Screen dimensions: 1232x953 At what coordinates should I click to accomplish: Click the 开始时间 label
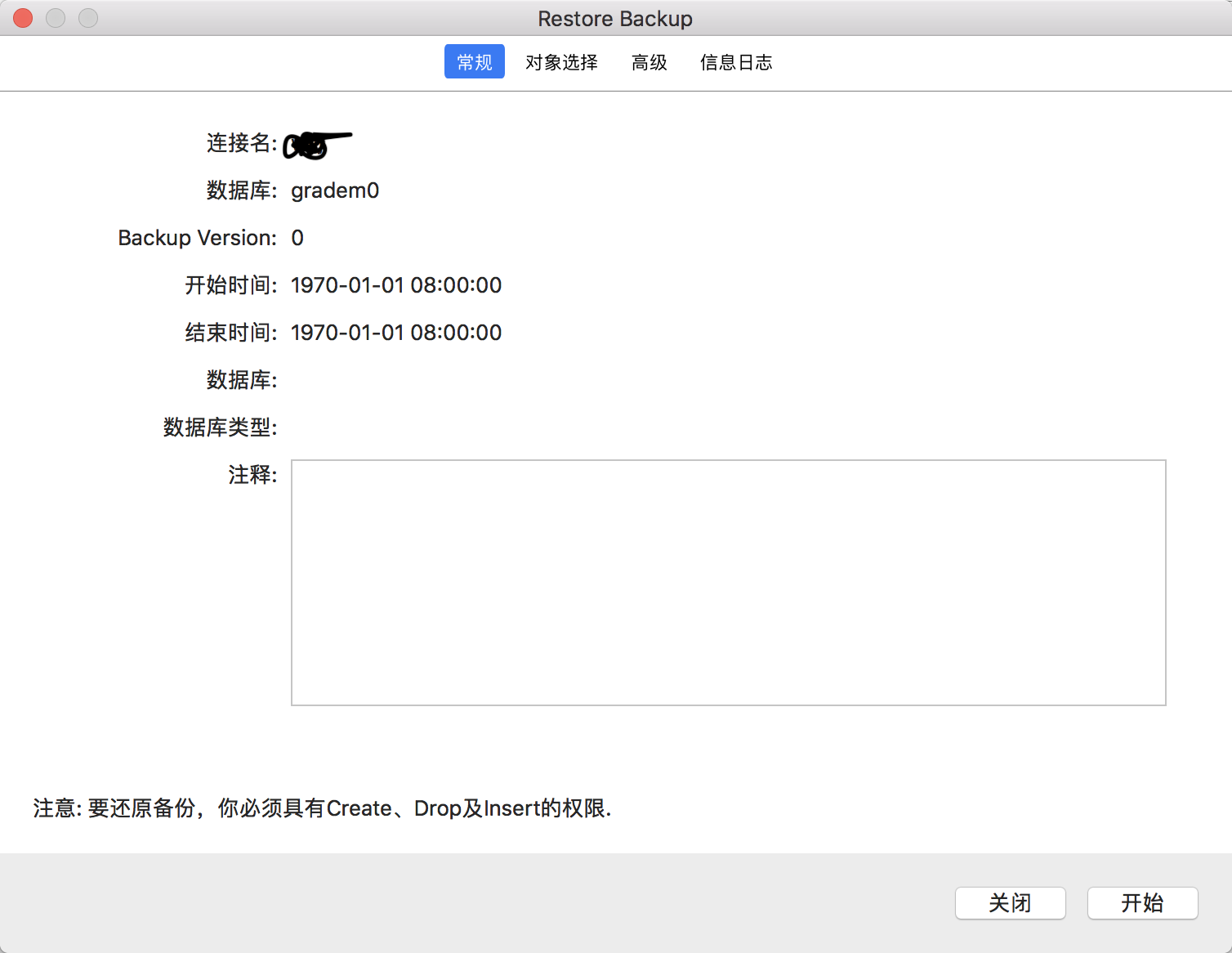(231, 285)
